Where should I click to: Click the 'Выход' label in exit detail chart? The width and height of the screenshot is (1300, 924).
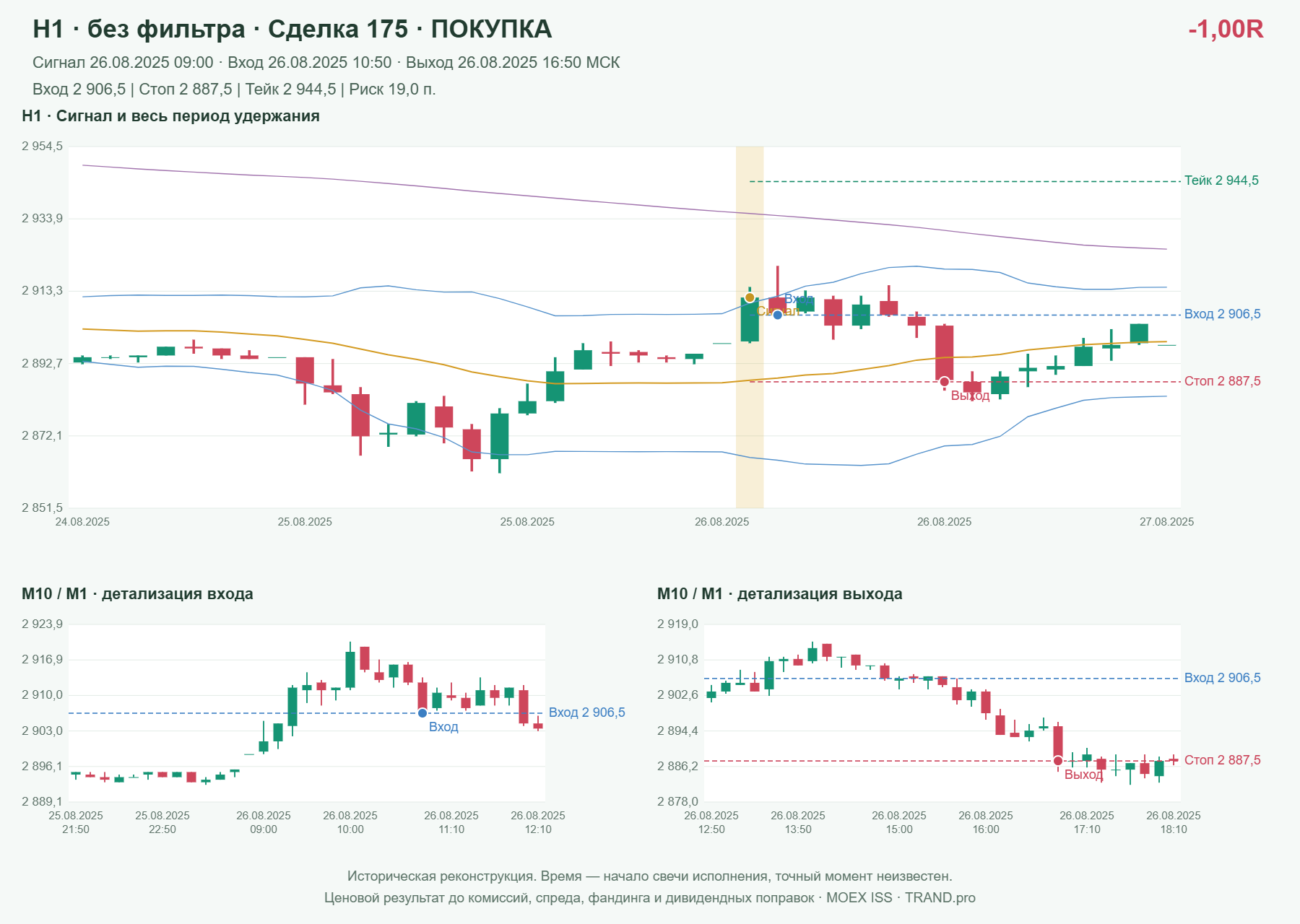coord(1083,775)
